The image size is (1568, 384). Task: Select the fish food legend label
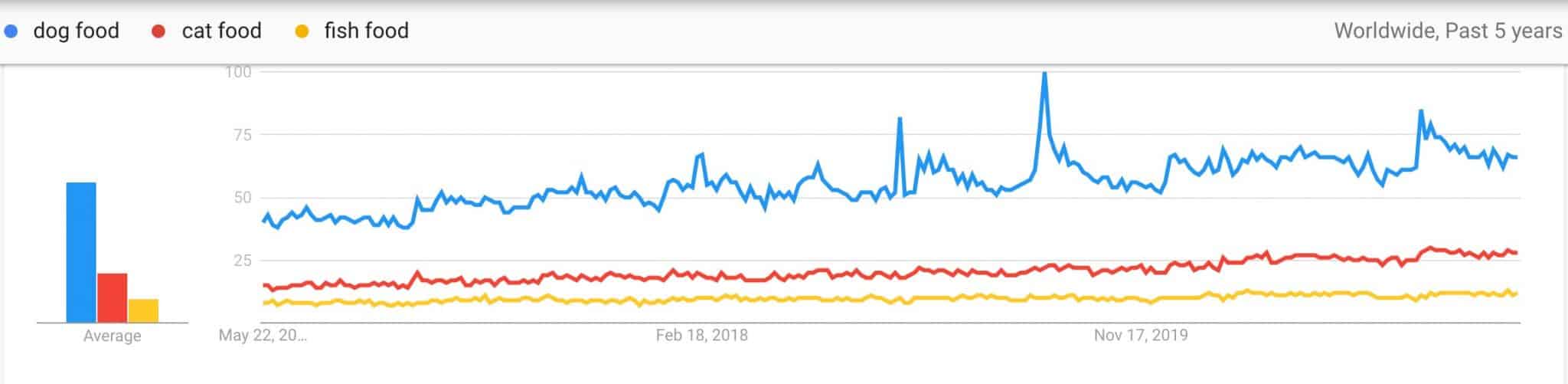point(366,31)
